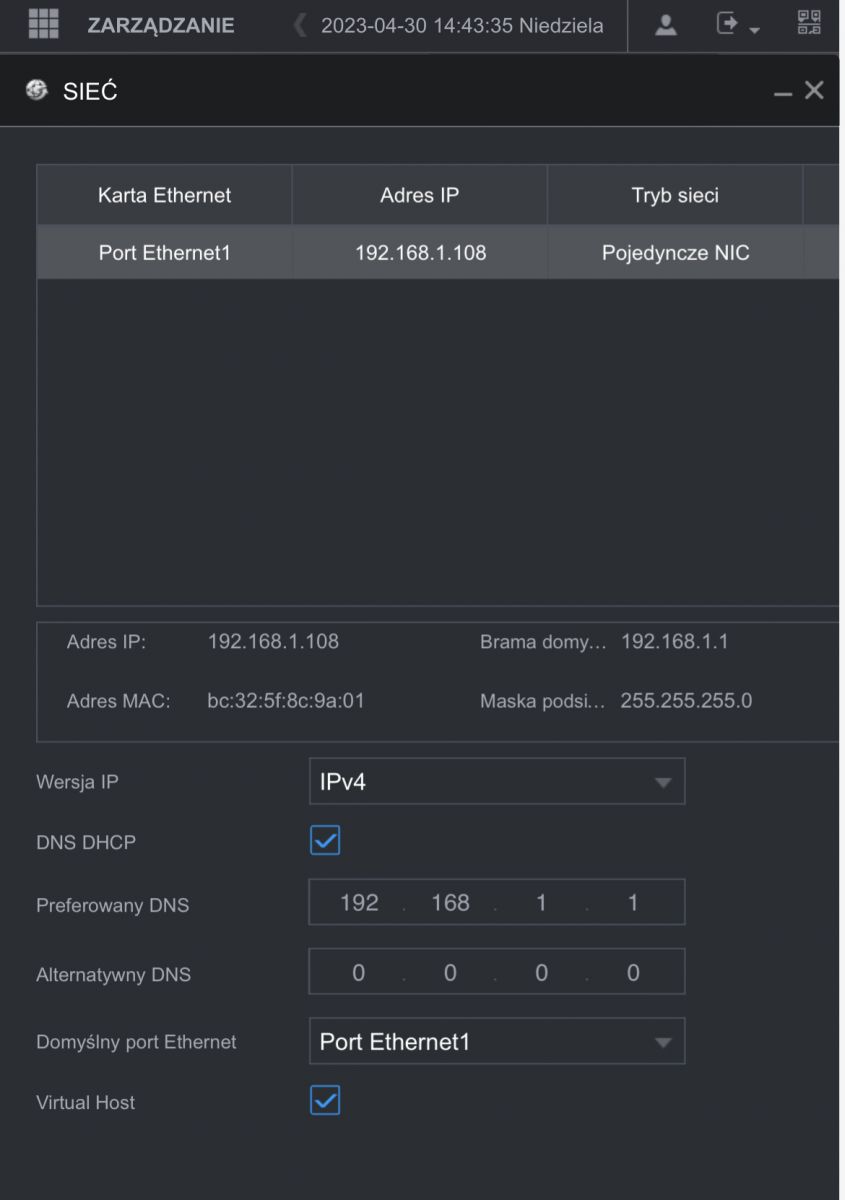Click the Adres IP column header
Screen dimensions: 845x1200
420,195
